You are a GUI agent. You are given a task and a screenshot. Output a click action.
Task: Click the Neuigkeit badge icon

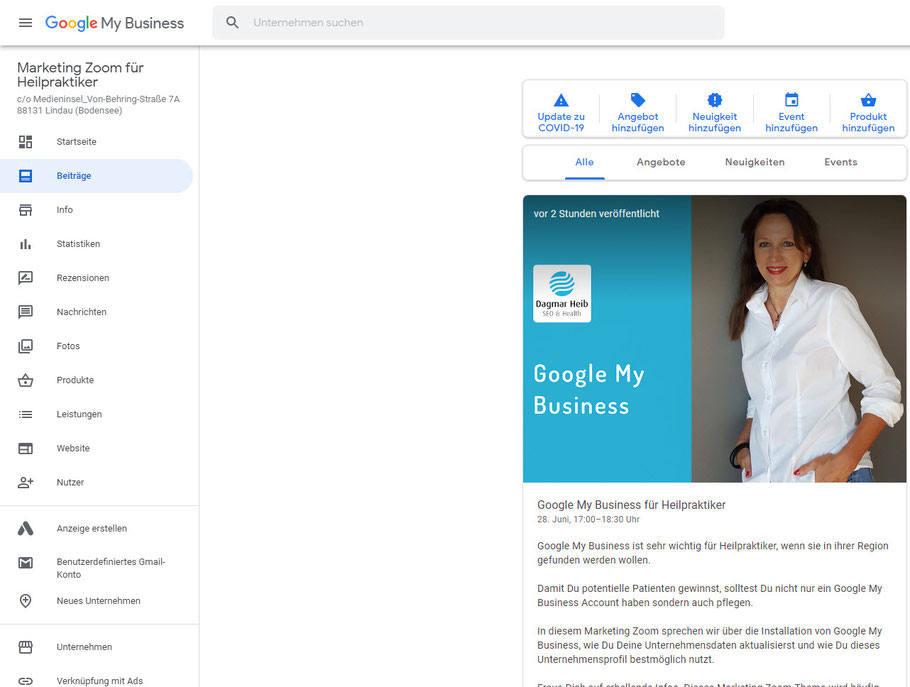[x=714, y=100]
